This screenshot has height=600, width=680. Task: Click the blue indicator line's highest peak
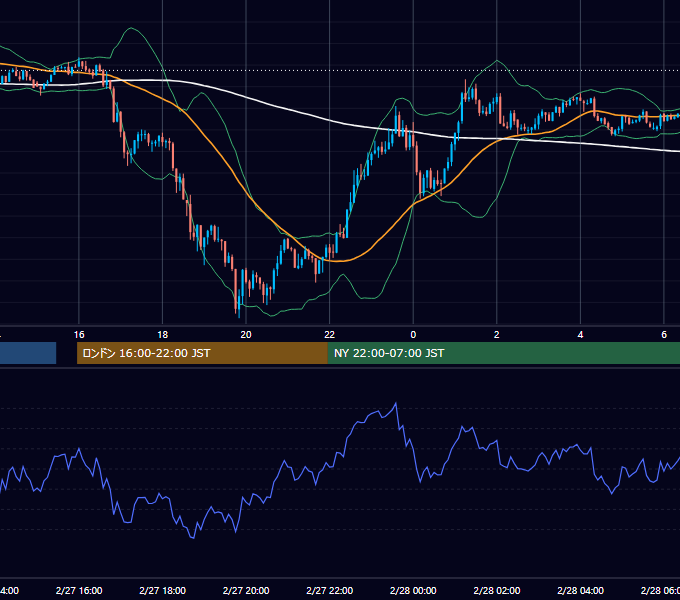(x=396, y=404)
